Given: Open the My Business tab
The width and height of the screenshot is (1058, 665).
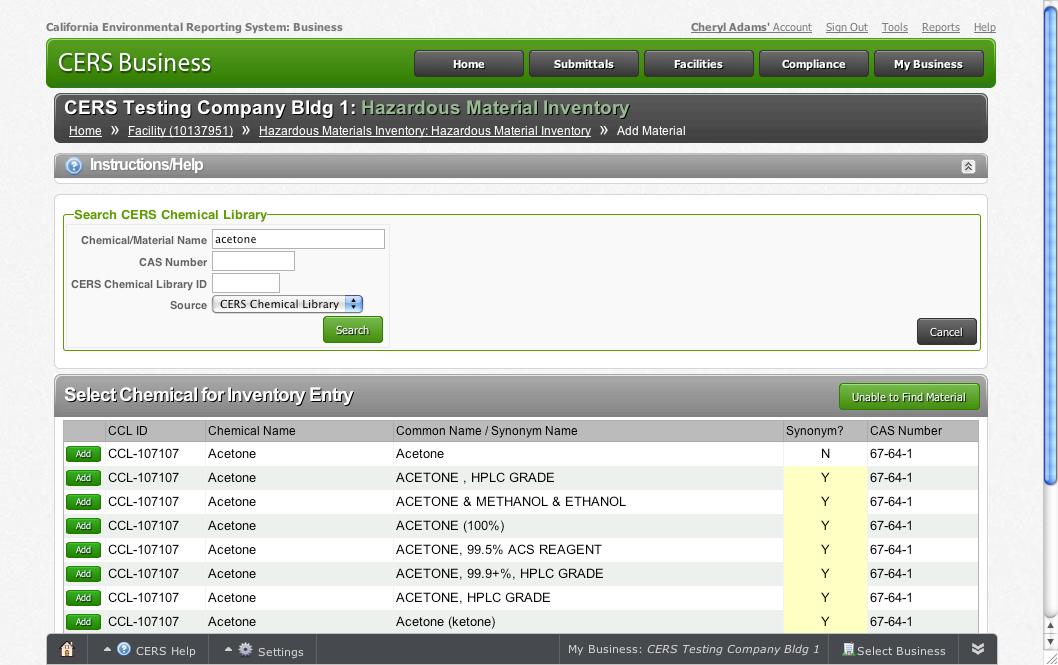Looking at the screenshot, I should point(928,64).
